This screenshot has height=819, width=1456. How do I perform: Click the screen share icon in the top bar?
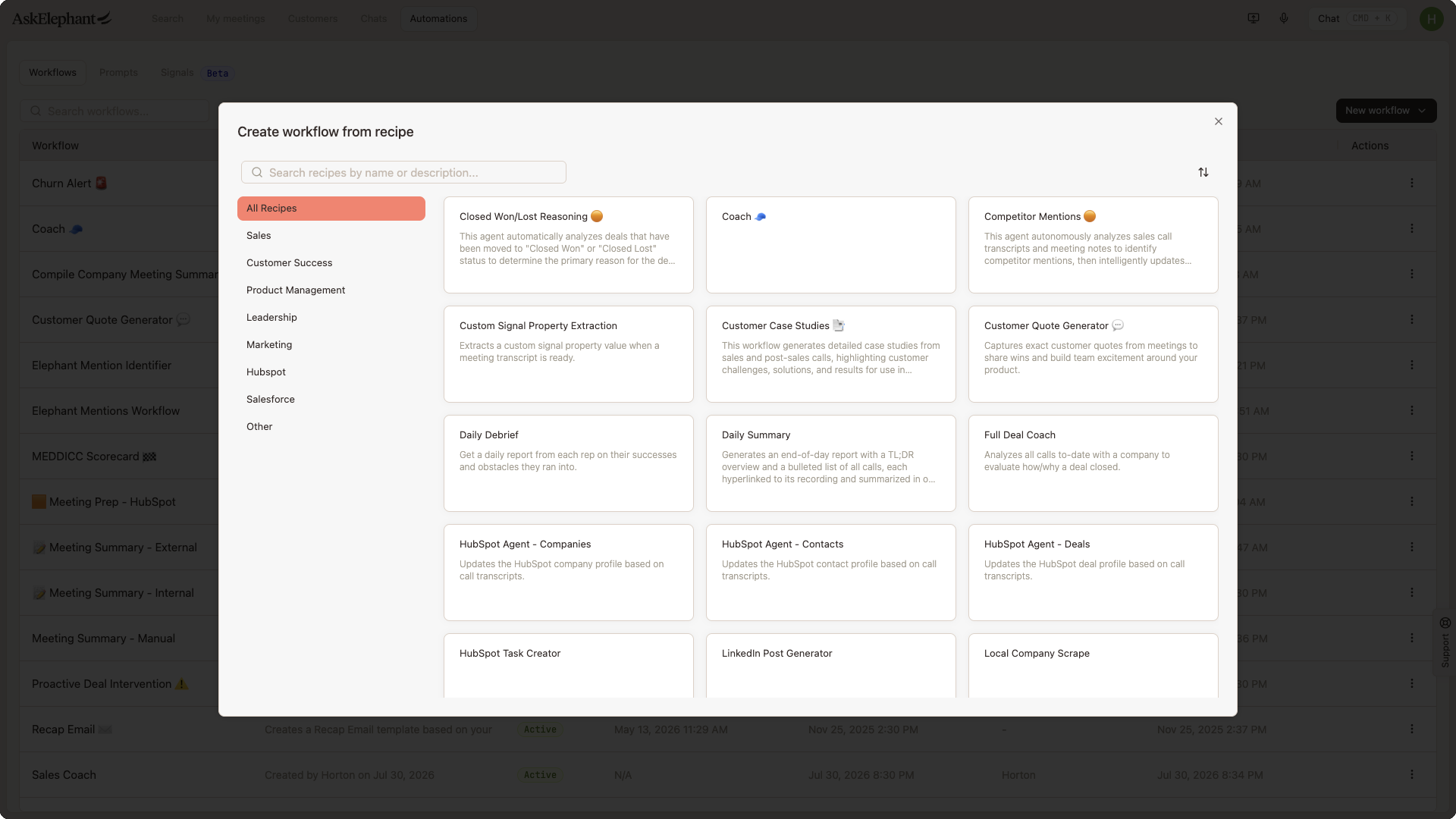[1254, 18]
